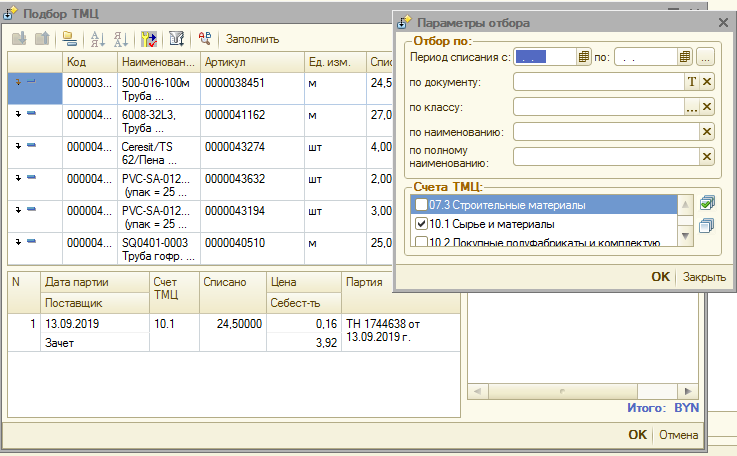Click Закрыть in the filter dialog

point(704,277)
